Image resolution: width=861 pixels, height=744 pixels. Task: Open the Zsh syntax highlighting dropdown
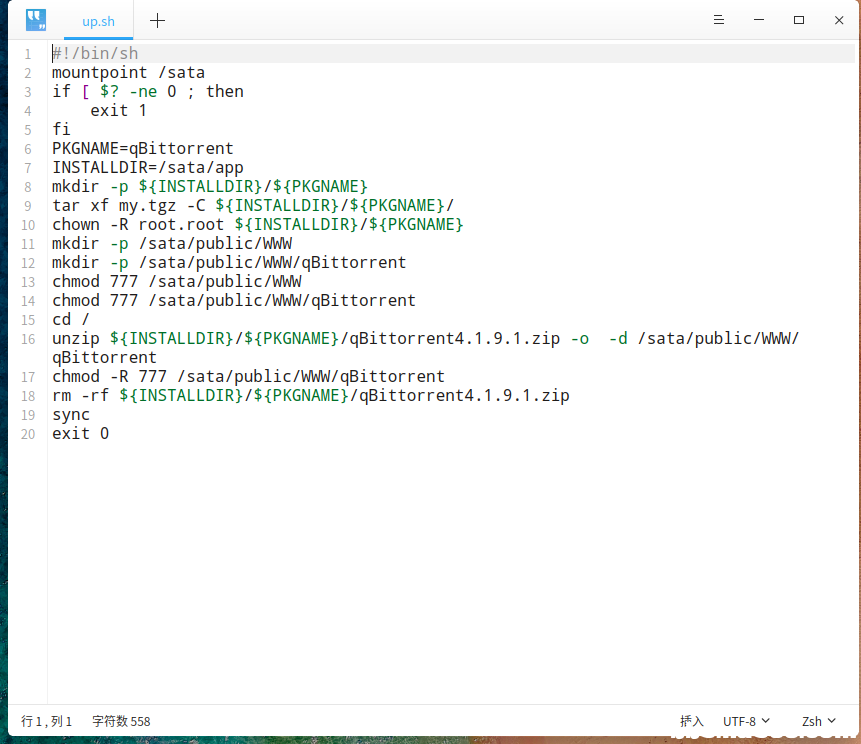[x=819, y=721]
